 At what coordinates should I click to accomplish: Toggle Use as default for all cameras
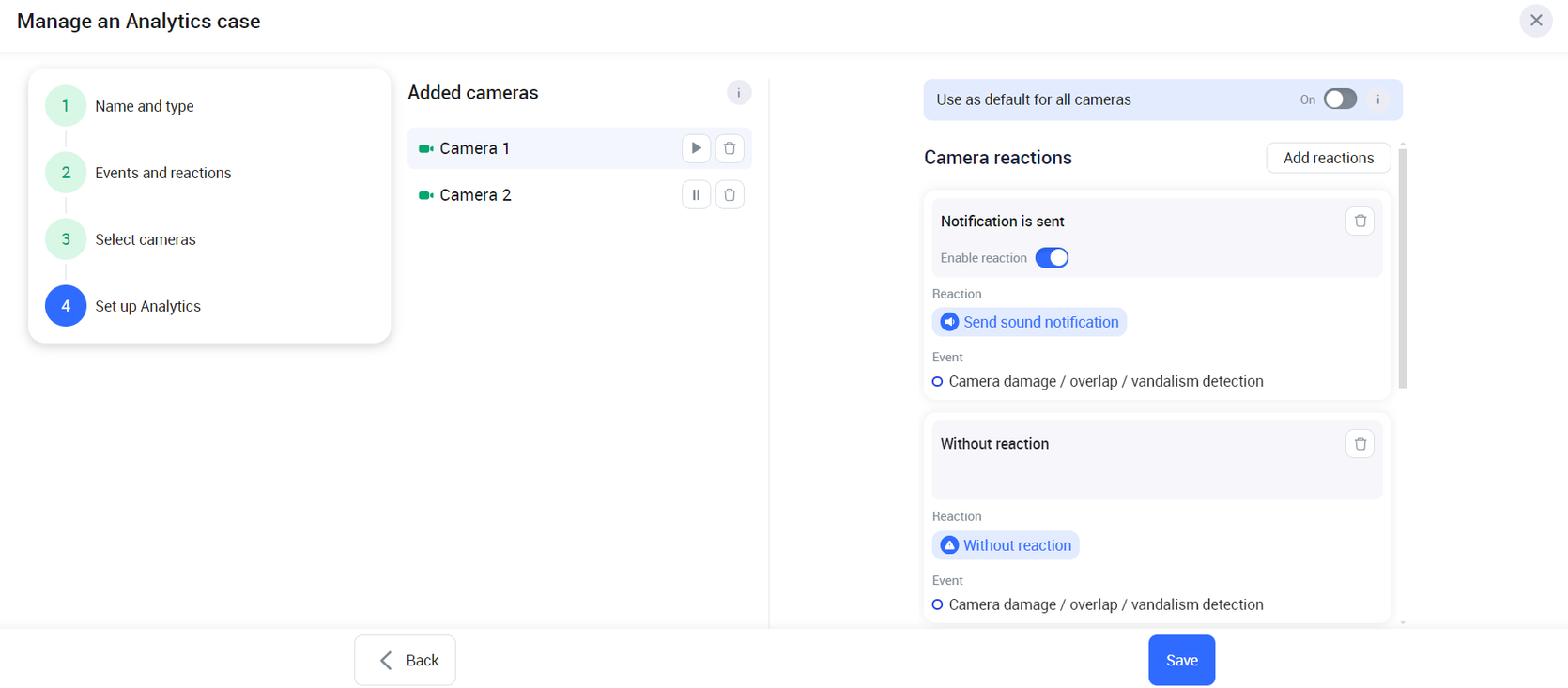[1340, 99]
